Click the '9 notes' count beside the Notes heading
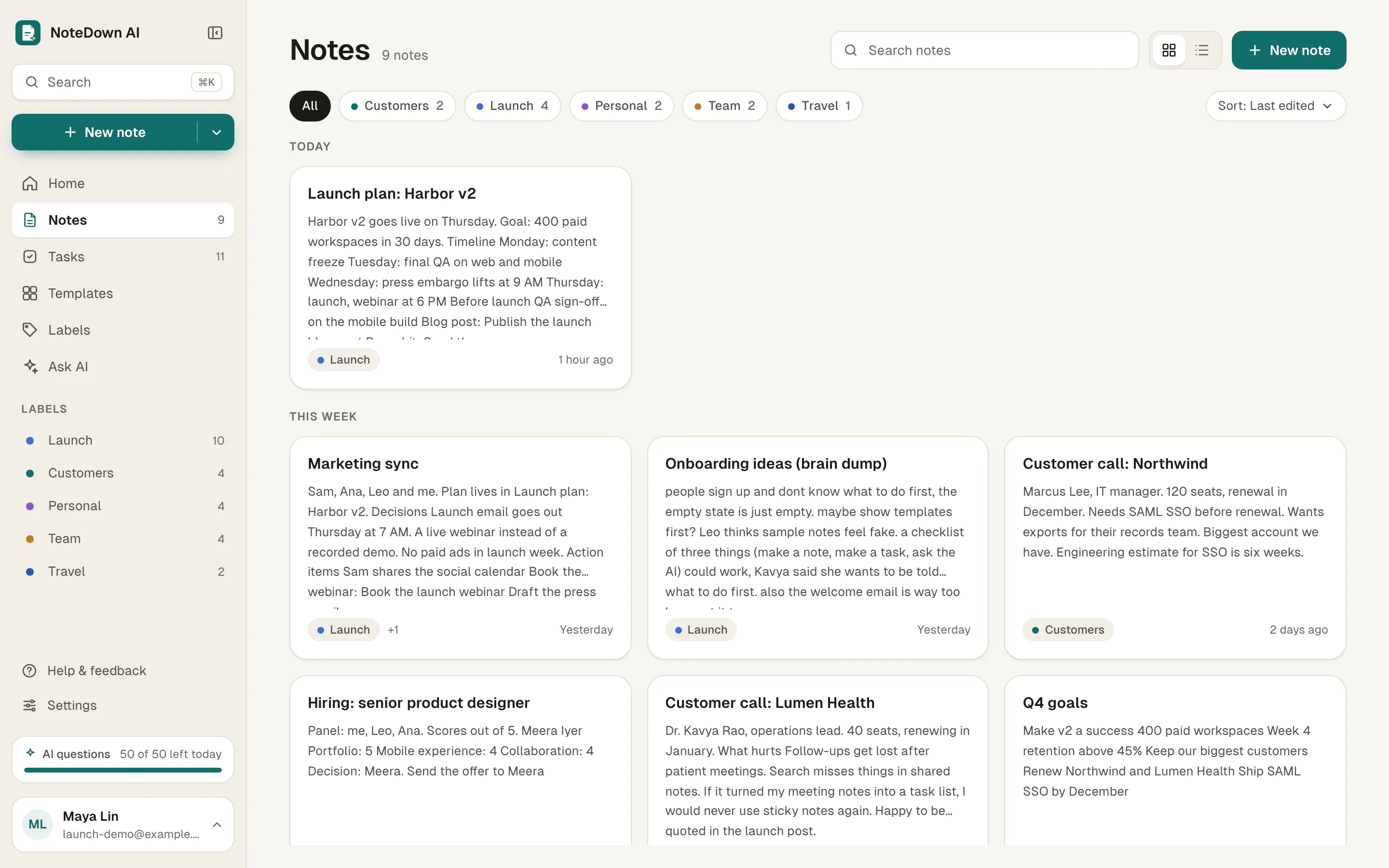 pos(405,55)
